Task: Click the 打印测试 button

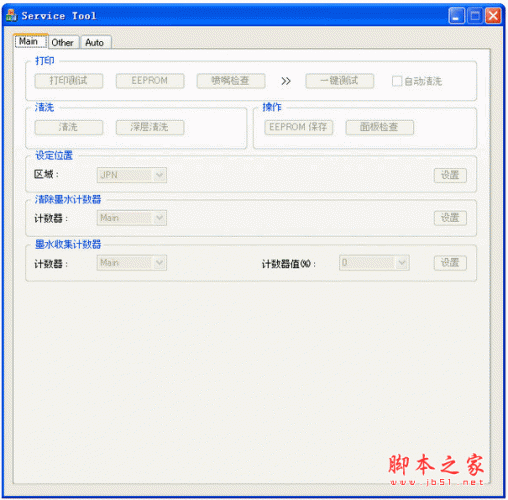Action: pyautogui.click(x=69, y=81)
